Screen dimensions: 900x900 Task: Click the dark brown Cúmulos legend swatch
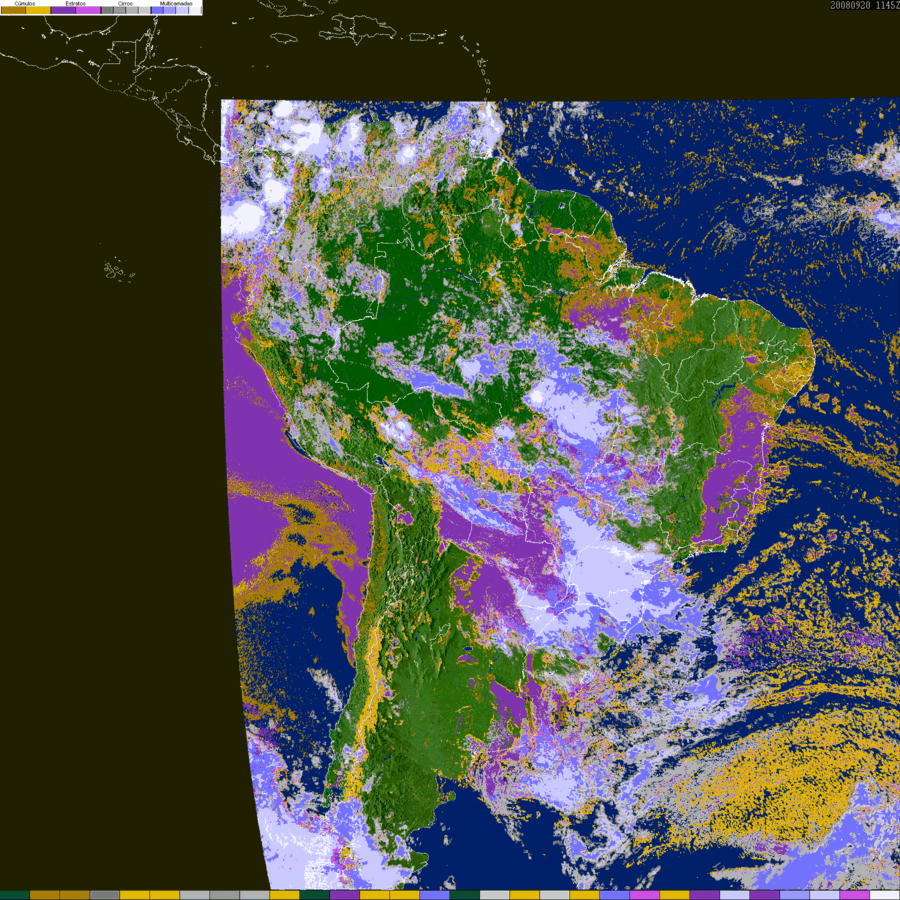[x=13, y=10]
